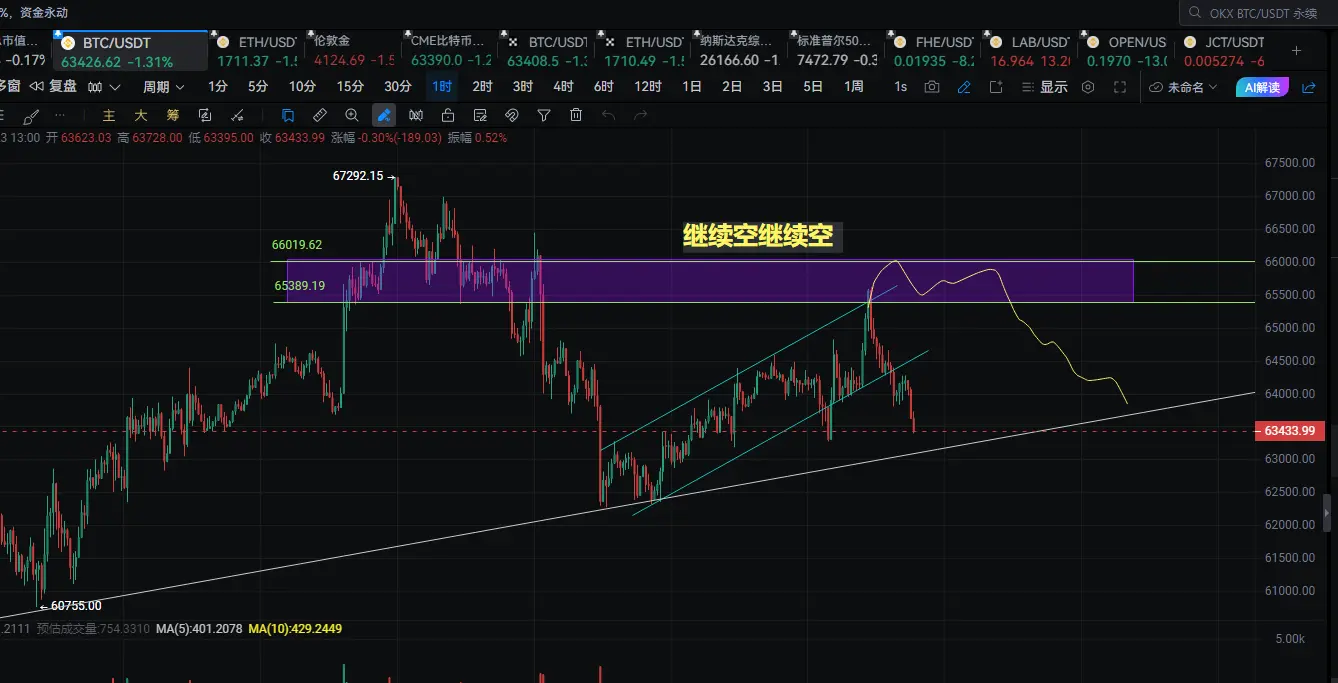The height and width of the screenshot is (683, 1338).
Task: Toggle the 筹 indicator button
Action: click(x=173, y=115)
